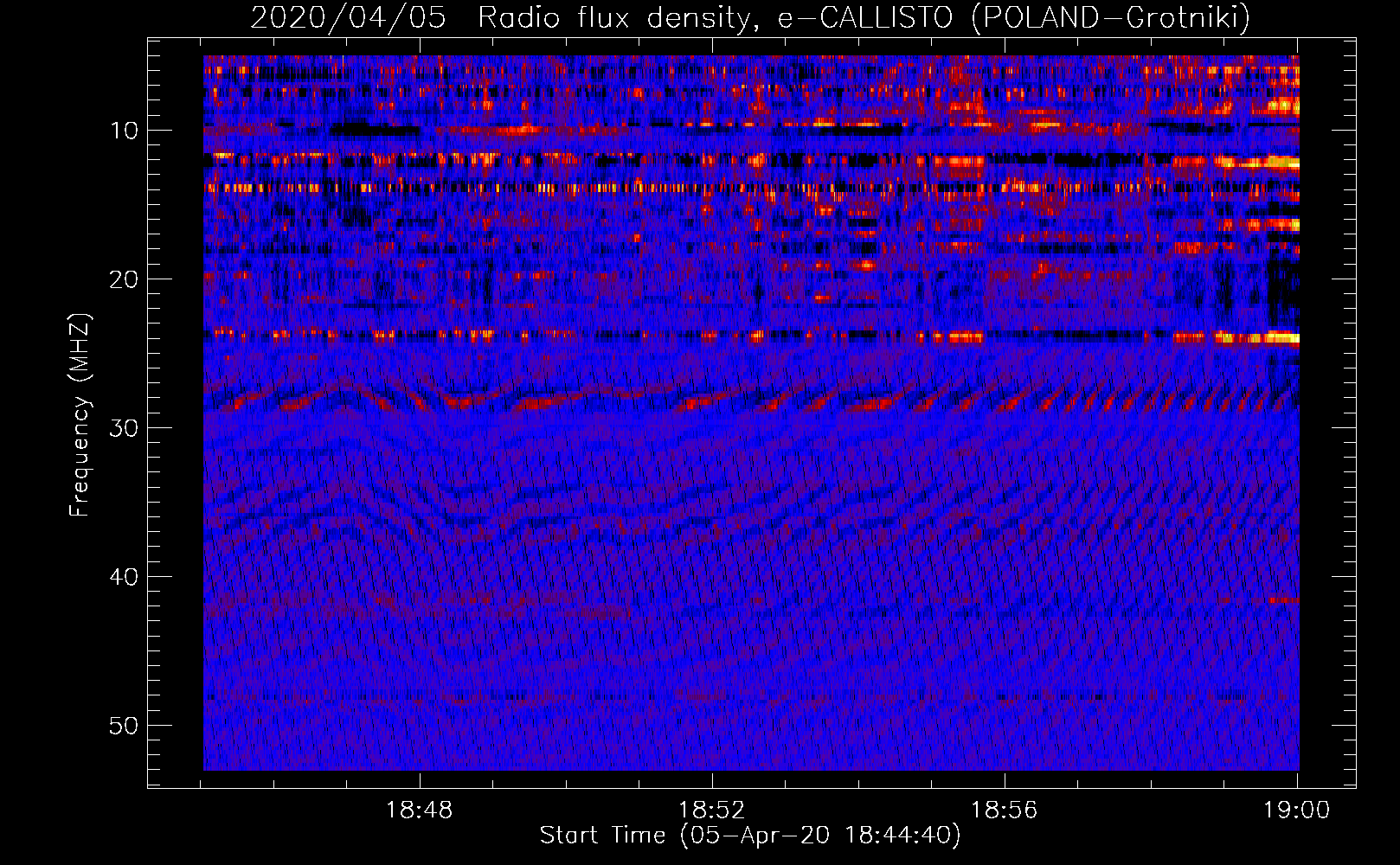Click the 'Start Time (05-Apr-20 18:44:40)' axis label
This screenshot has width=1400, height=865.
pos(750,836)
